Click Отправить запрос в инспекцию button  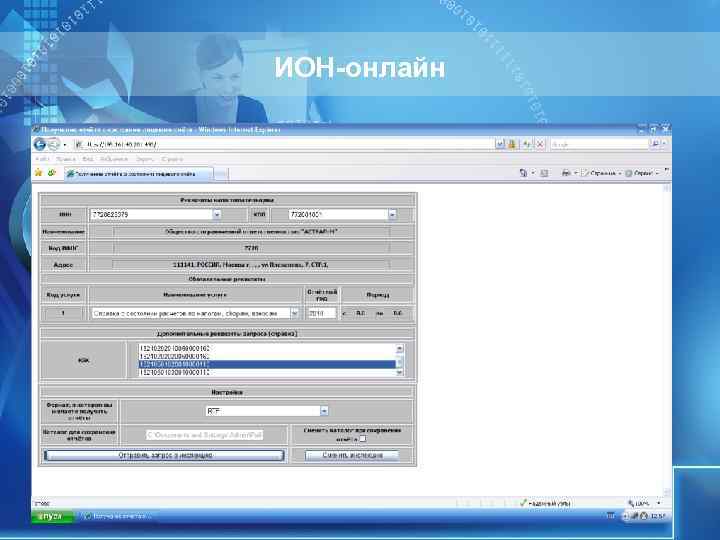pyautogui.click(x=164, y=455)
